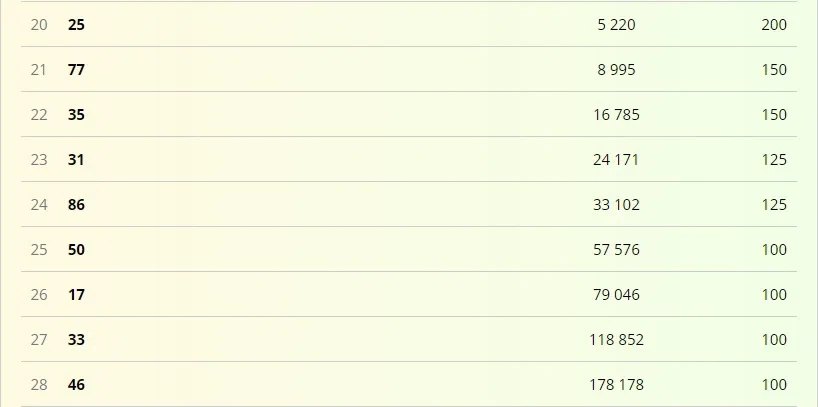
Task: Click the value 24 171
Action: (616, 160)
